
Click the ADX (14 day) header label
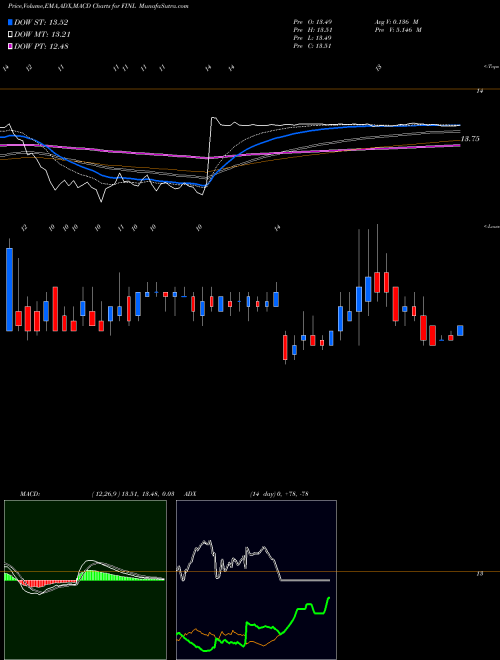pos(246,494)
